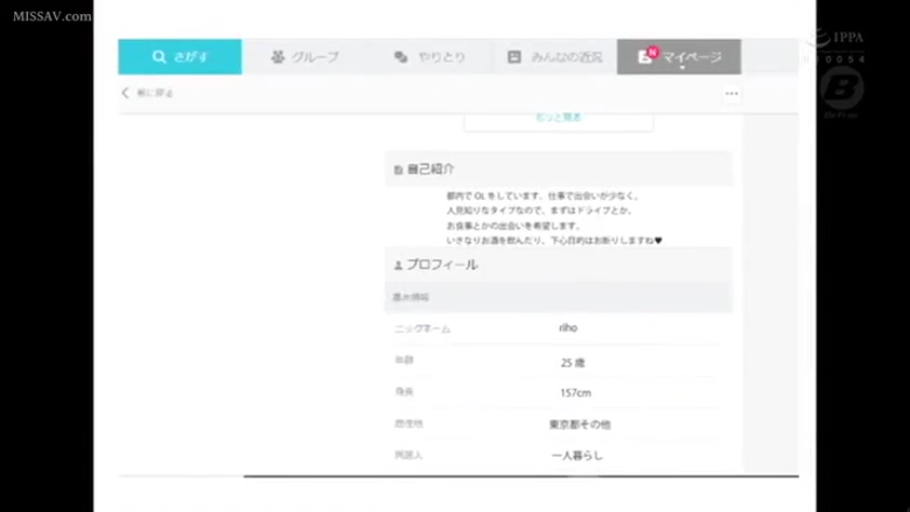Expand the プロフィール section heading
The width and height of the screenshot is (910, 512).
click(x=442, y=265)
